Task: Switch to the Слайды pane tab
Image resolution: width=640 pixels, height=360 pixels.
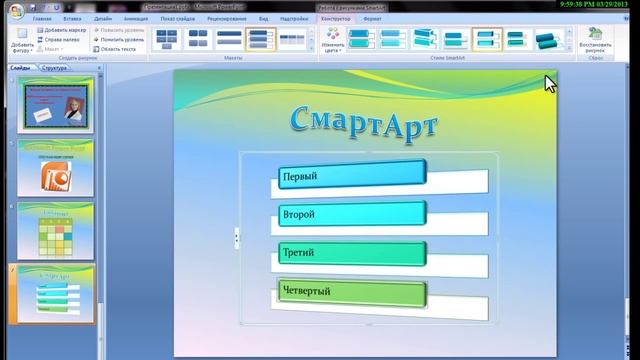Action: [20, 68]
